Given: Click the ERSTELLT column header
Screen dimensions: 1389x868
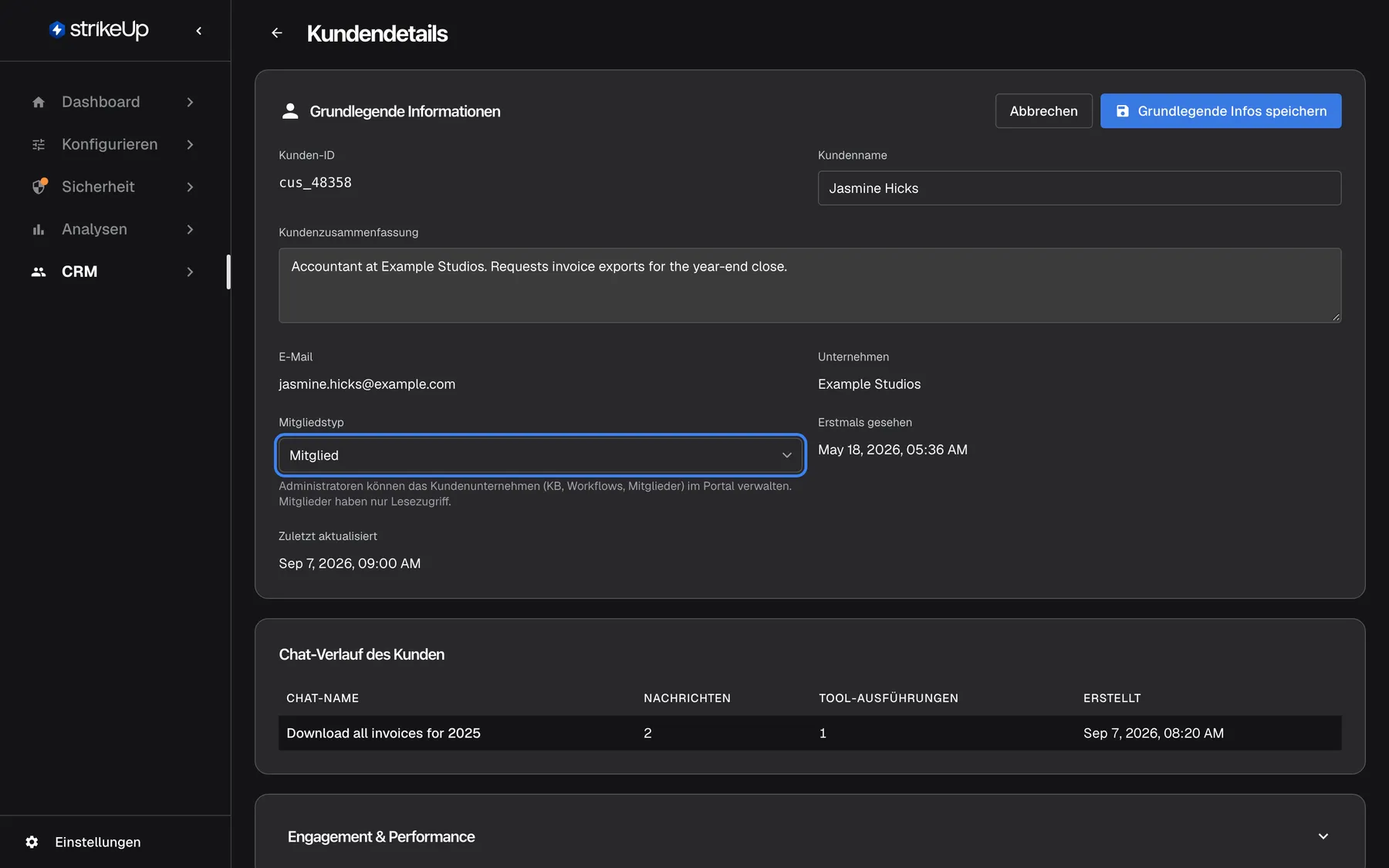Looking at the screenshot, I should (x=1112, y=698).
